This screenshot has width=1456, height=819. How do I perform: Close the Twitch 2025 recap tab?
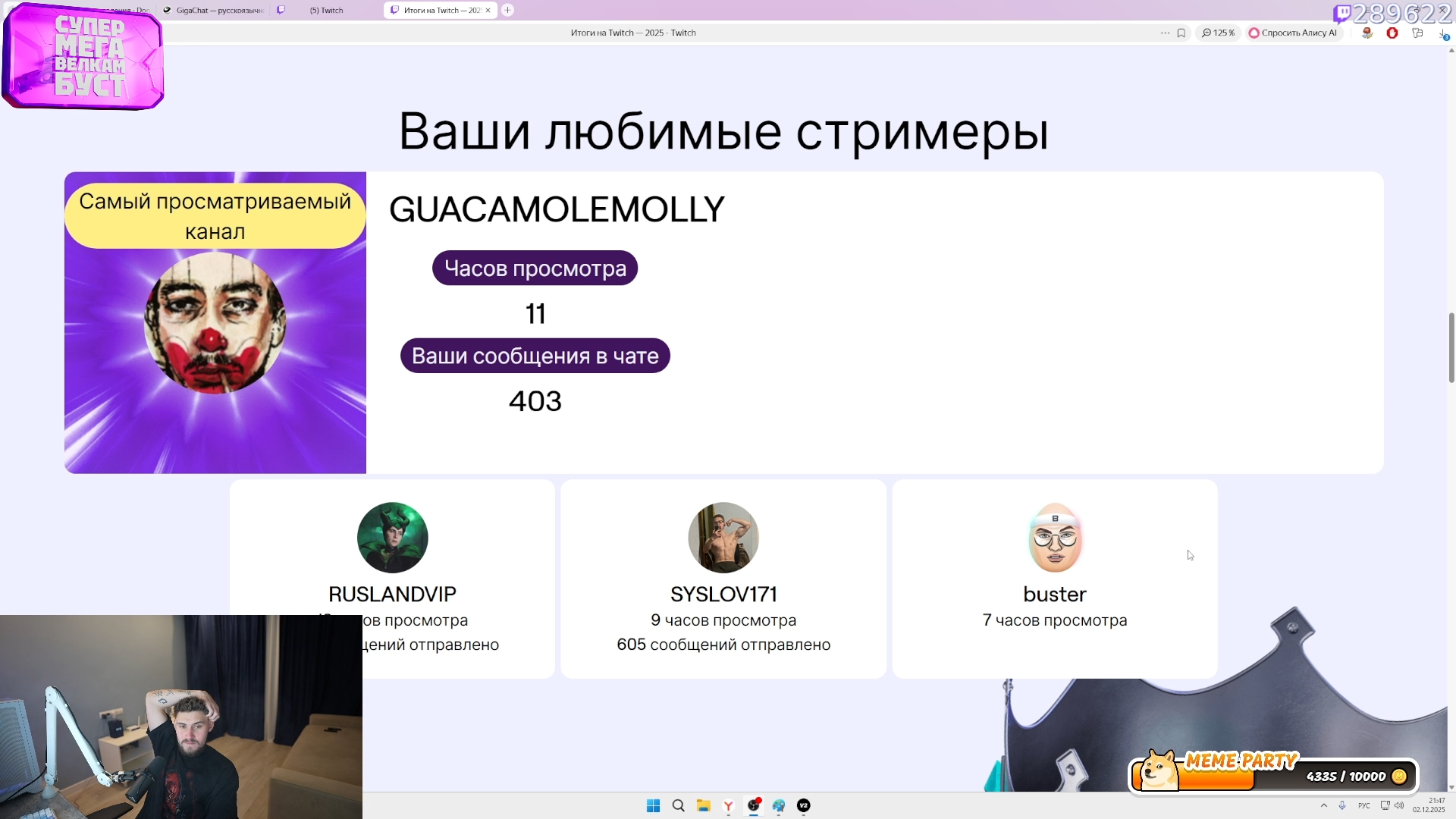click(x=488, y=10)
